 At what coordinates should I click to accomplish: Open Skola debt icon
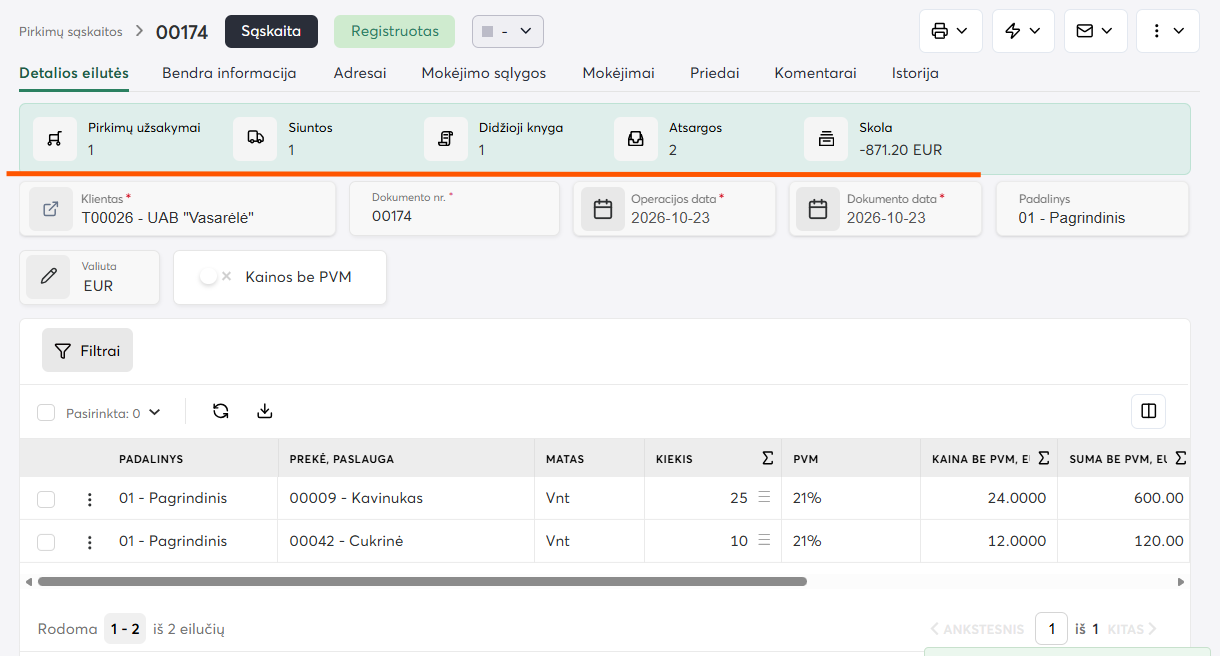pos(826,139)
